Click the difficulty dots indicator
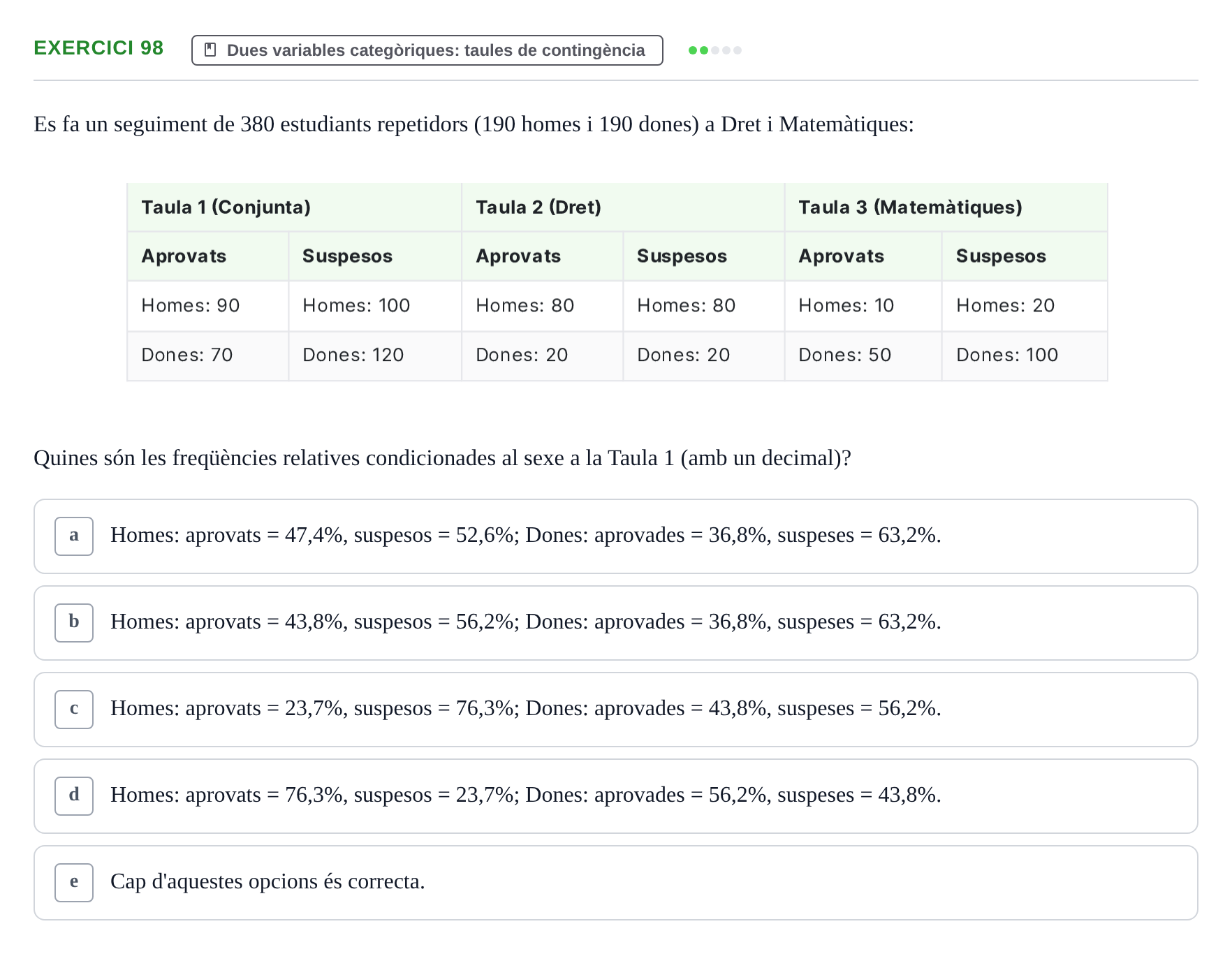This screenshot has width=1232, height=954. pyautogui.click(x=714, y=50)
